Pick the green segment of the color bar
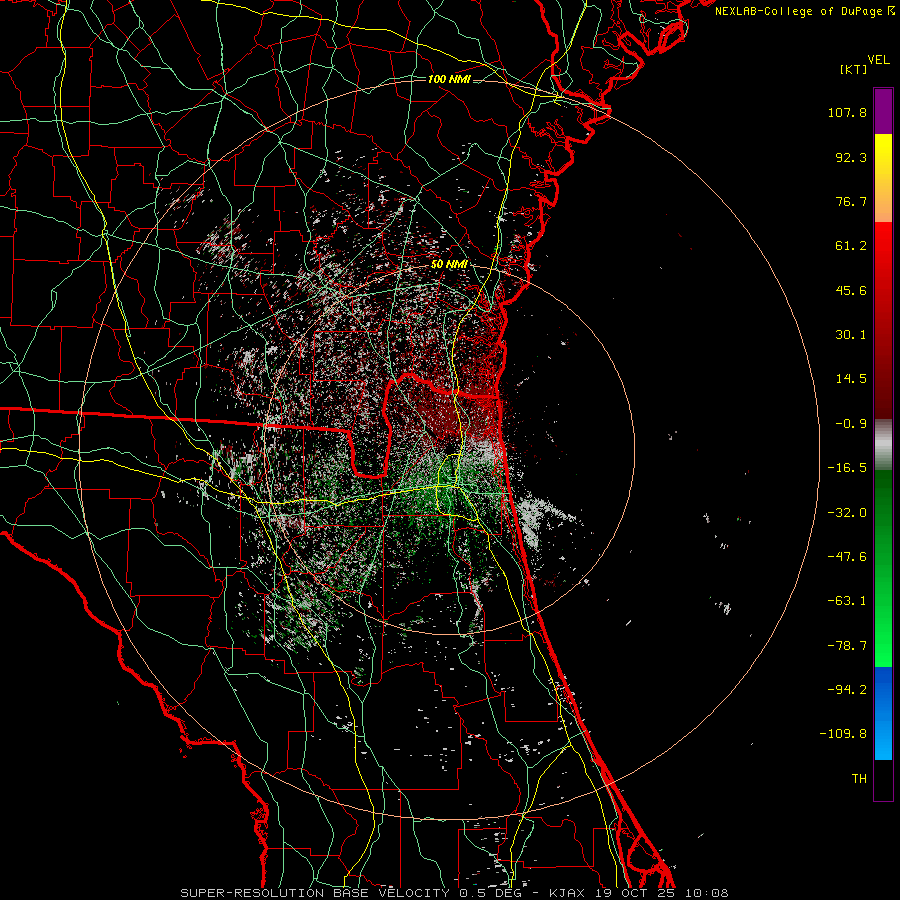The width and height of the screenshot is (900, 900). [883, 568]
